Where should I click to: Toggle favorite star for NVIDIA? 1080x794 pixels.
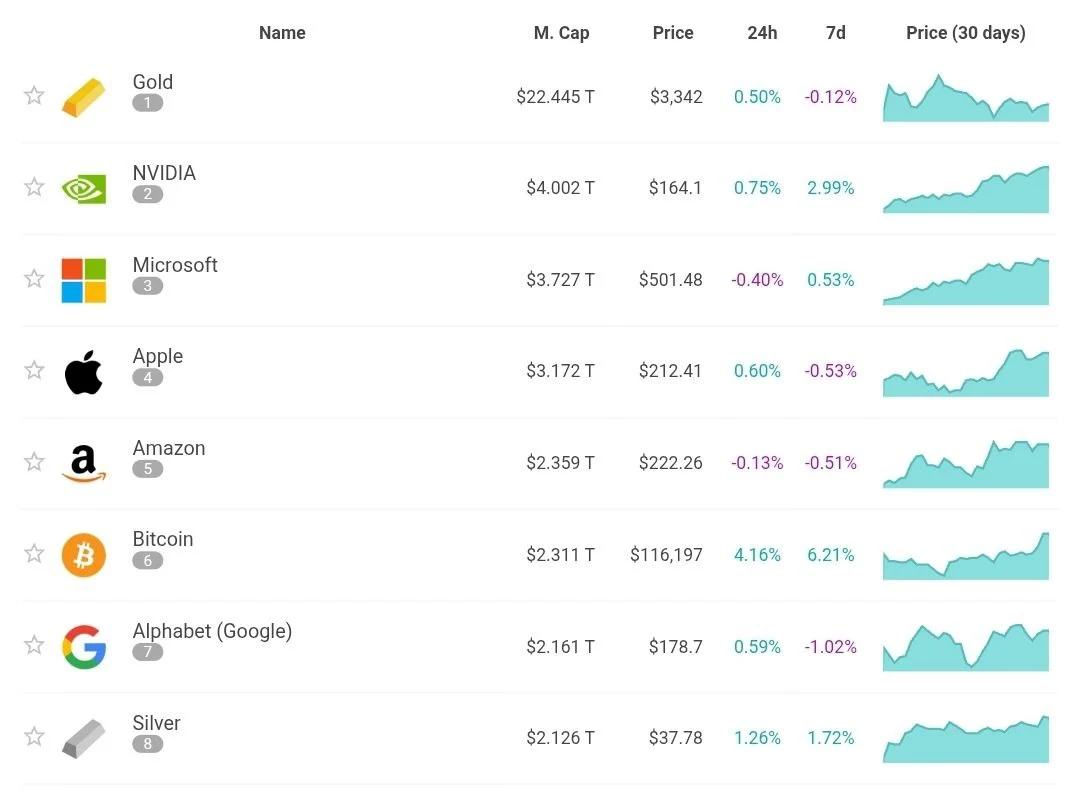pyautogui.click(x=34, y=187)
